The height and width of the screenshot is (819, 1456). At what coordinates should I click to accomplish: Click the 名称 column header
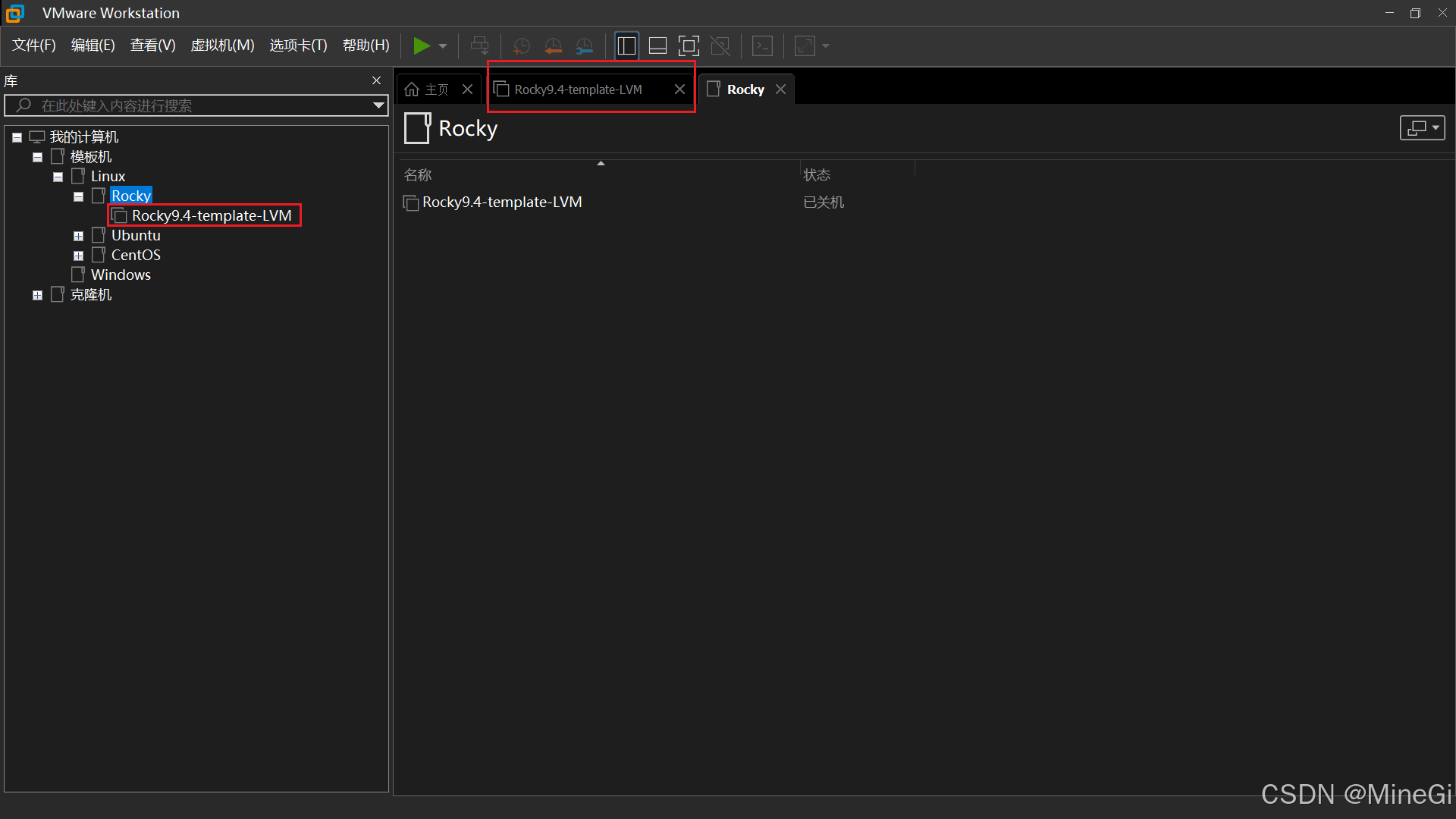pos(418,175)
